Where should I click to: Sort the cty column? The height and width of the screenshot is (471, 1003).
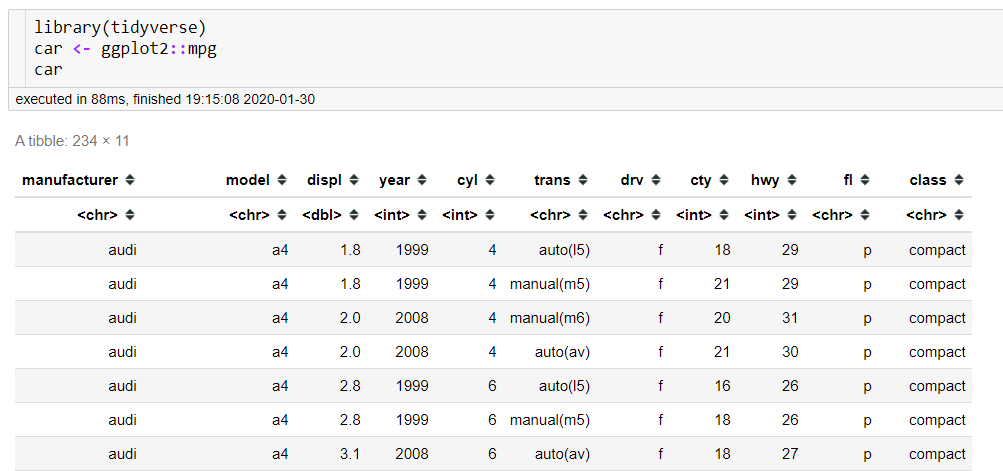click(725, 181)
